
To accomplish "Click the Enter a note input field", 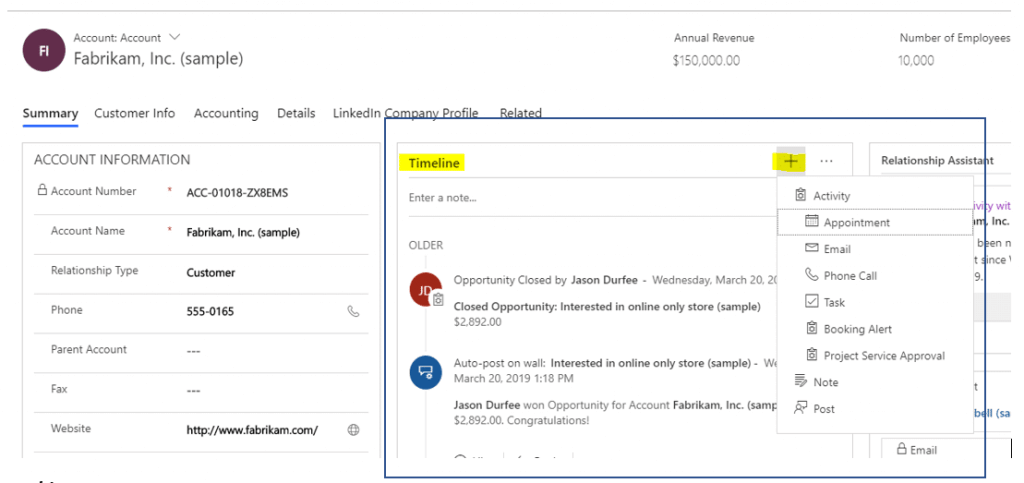I will (580, 198).
